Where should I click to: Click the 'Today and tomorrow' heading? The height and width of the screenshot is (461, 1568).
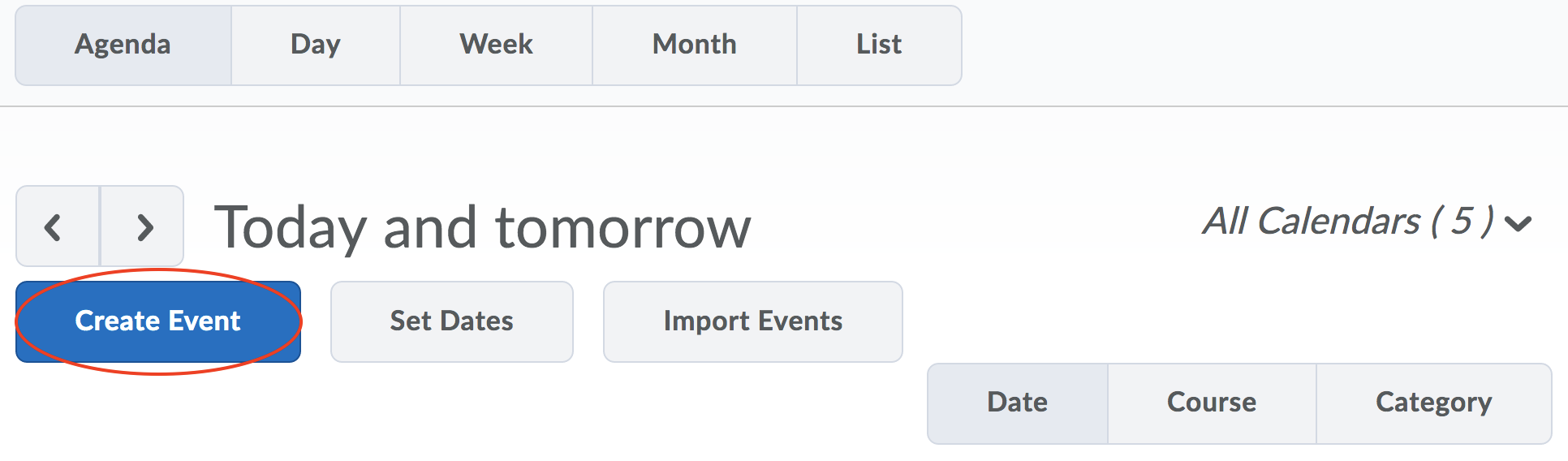482,228
